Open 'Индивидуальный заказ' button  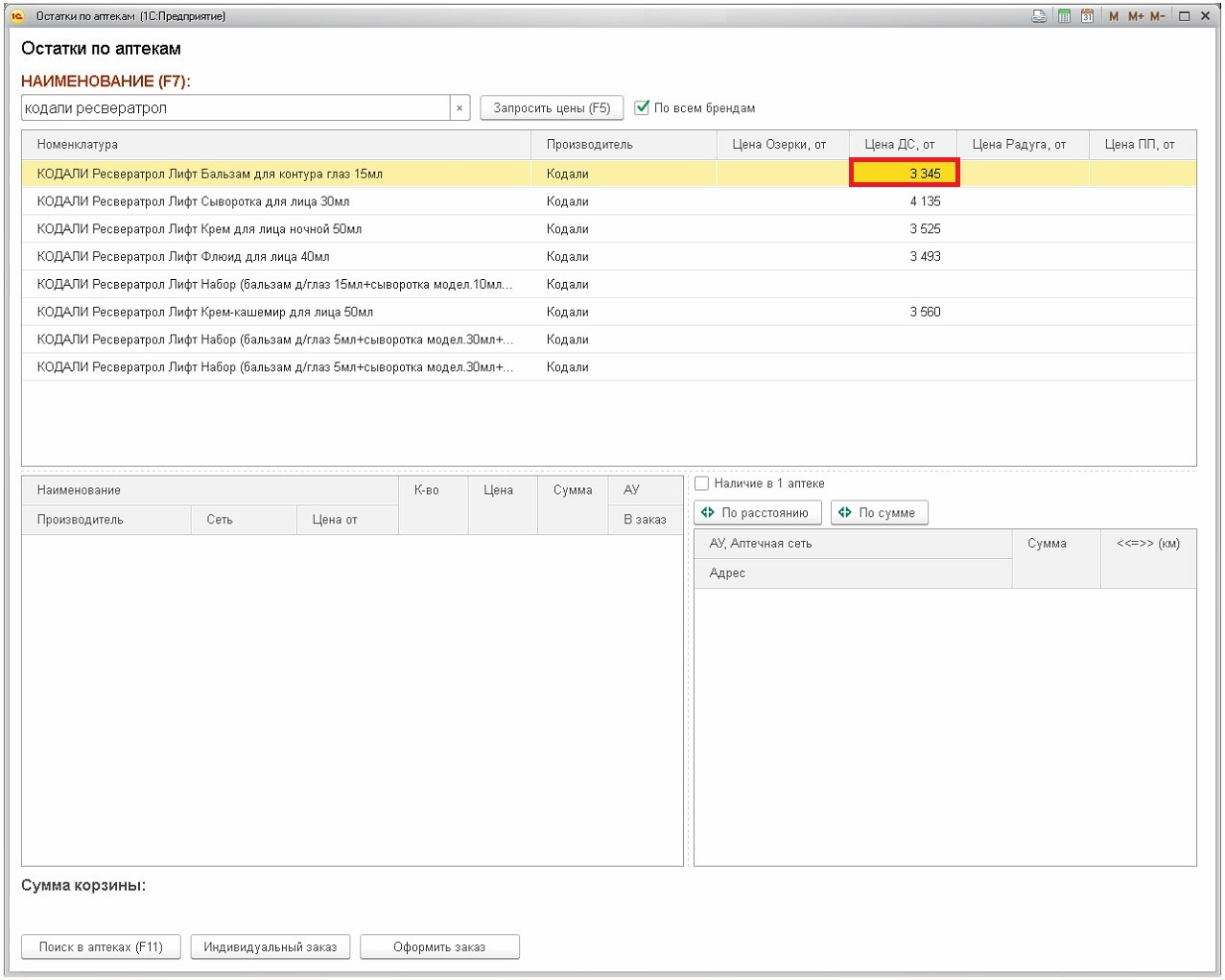[x=270, y=946]
